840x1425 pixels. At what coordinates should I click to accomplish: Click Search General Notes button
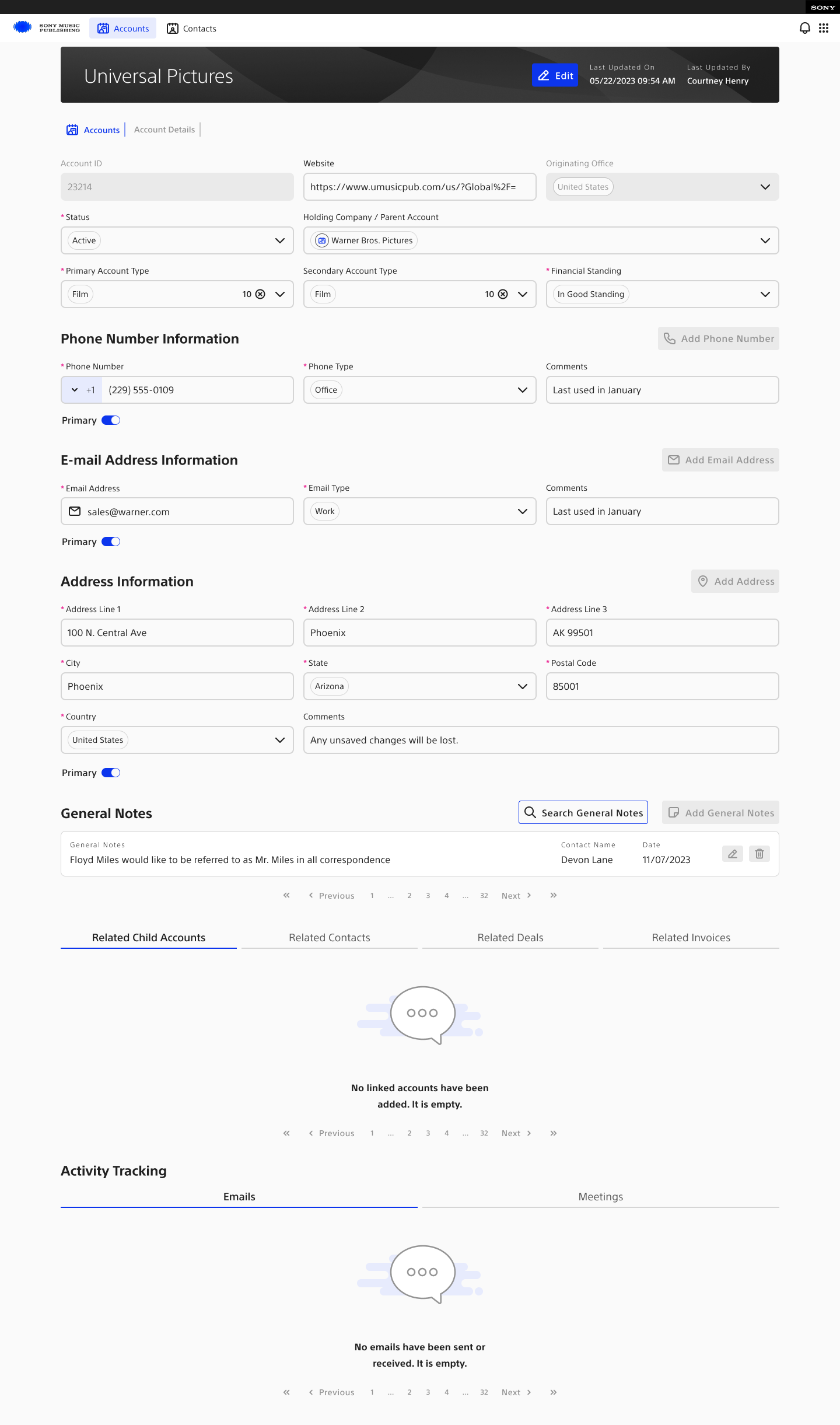click(x=583, y=812)
